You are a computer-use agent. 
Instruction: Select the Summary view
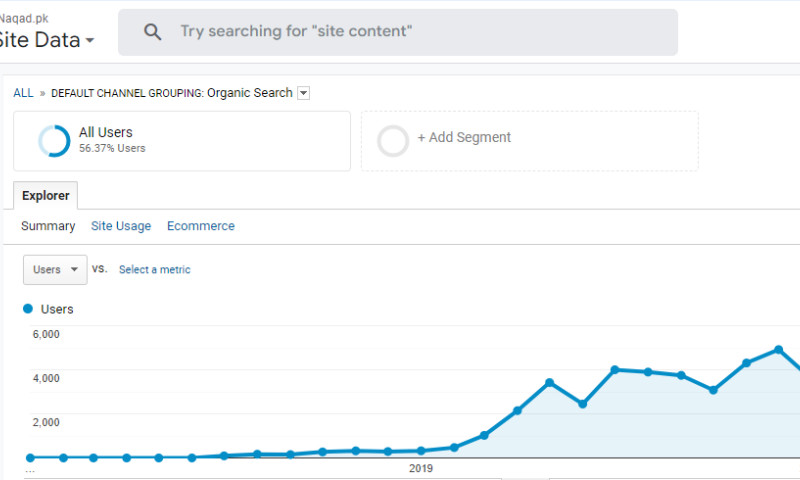(48, 226)
